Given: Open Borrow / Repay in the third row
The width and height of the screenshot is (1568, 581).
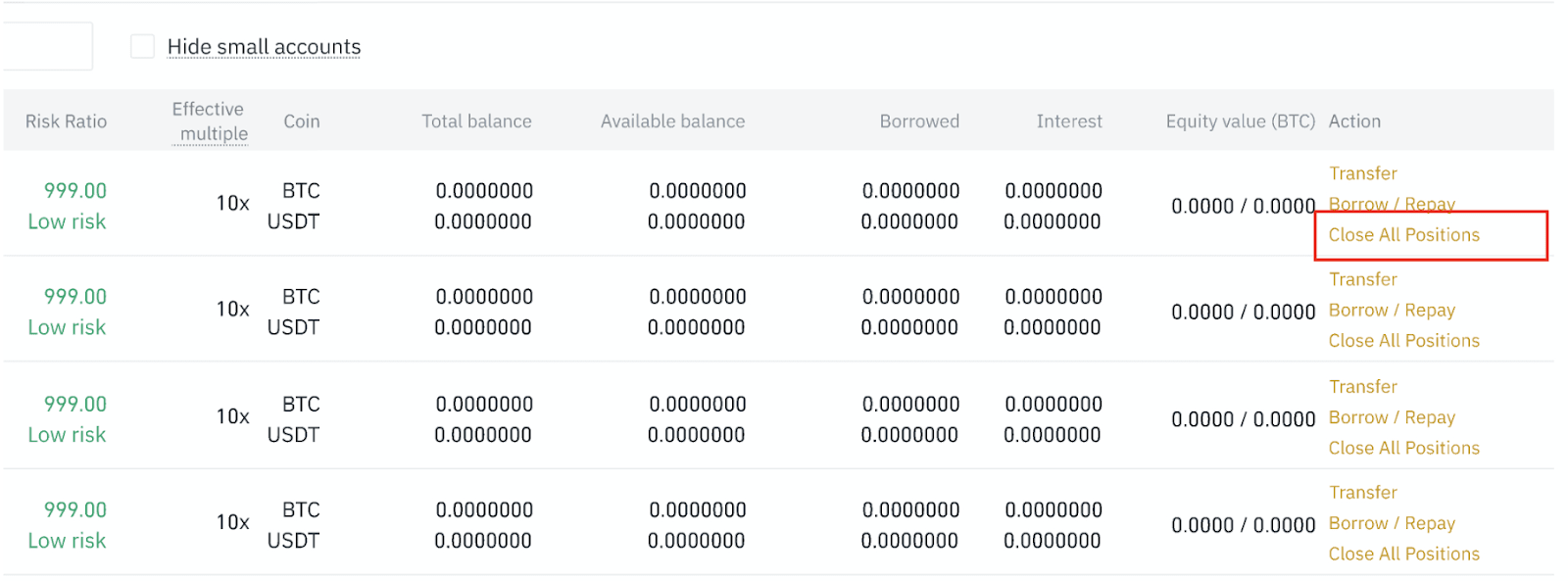Looking at the screenshot, I should click(x=1392, y=417).
